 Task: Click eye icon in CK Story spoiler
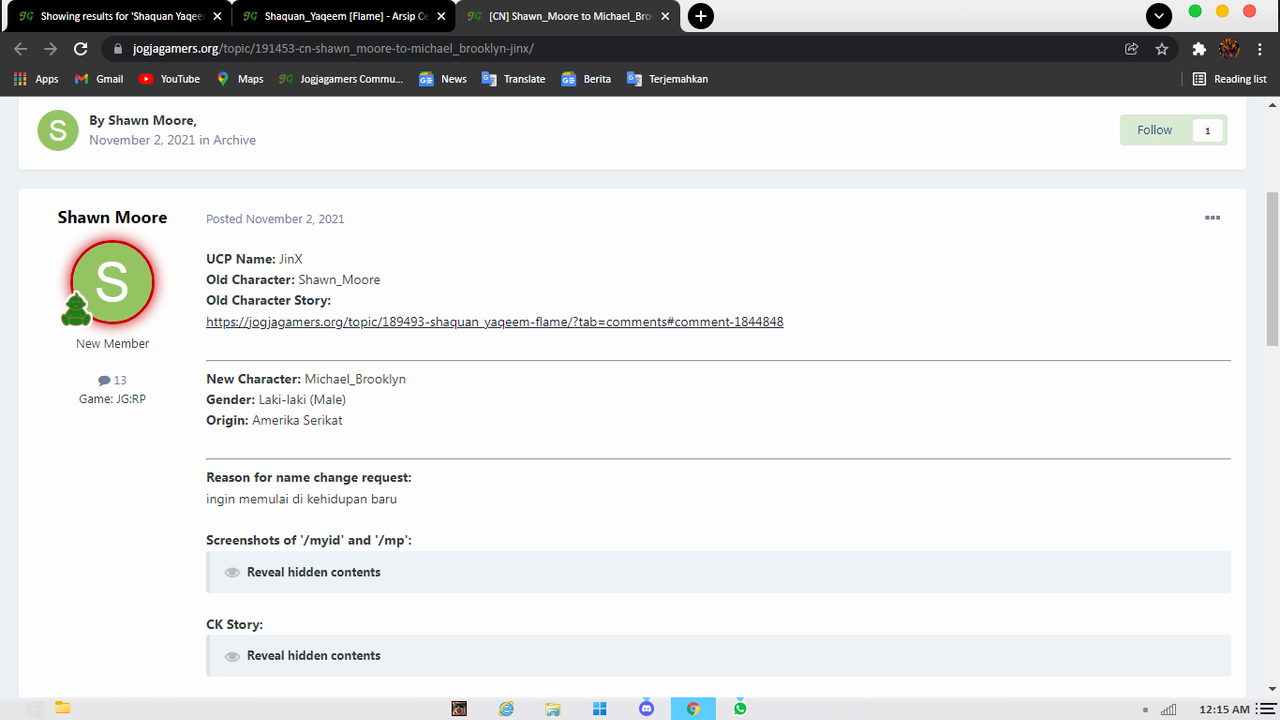click(x=232, y=656)
